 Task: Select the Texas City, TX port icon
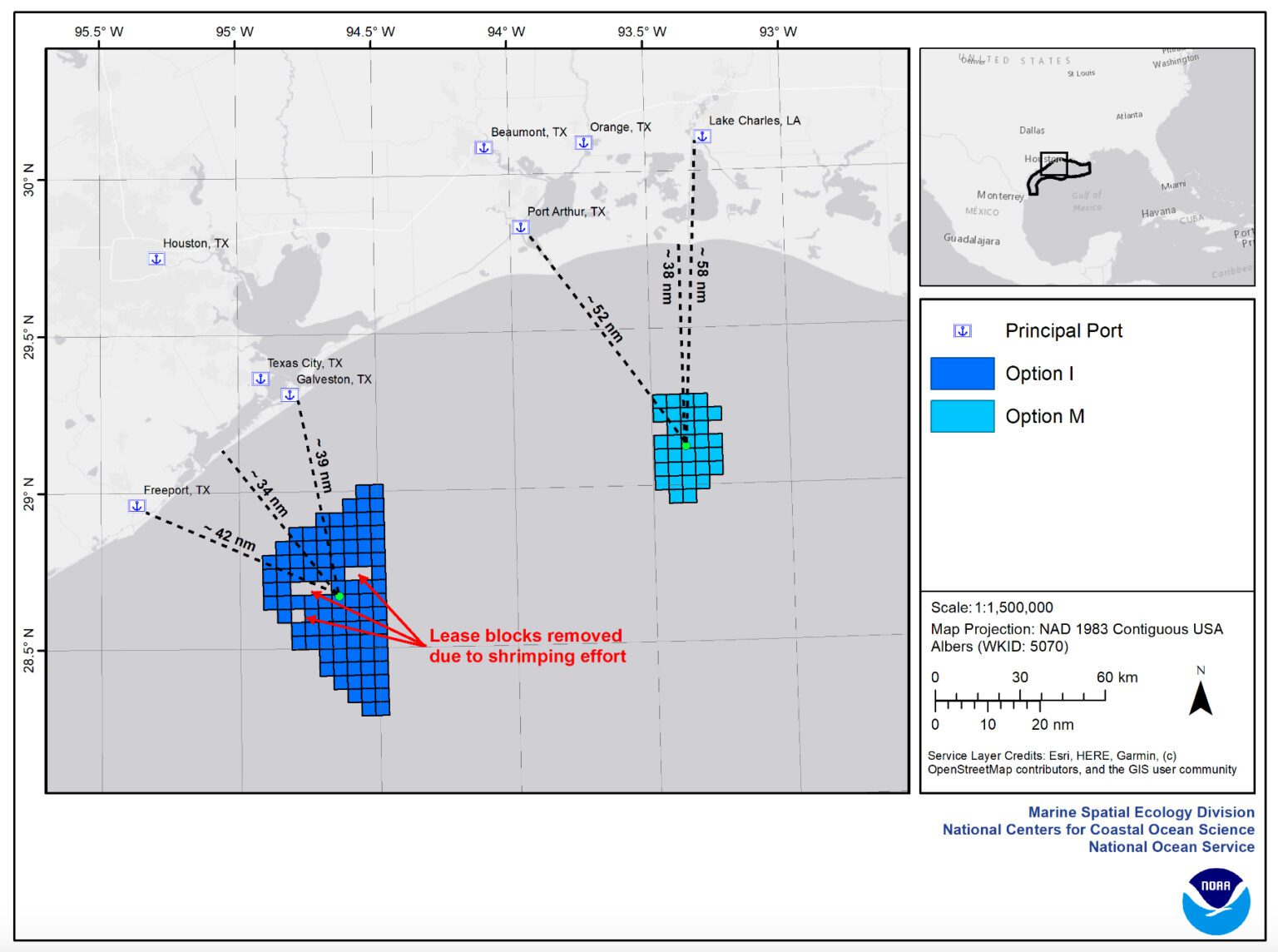[259, 377]
